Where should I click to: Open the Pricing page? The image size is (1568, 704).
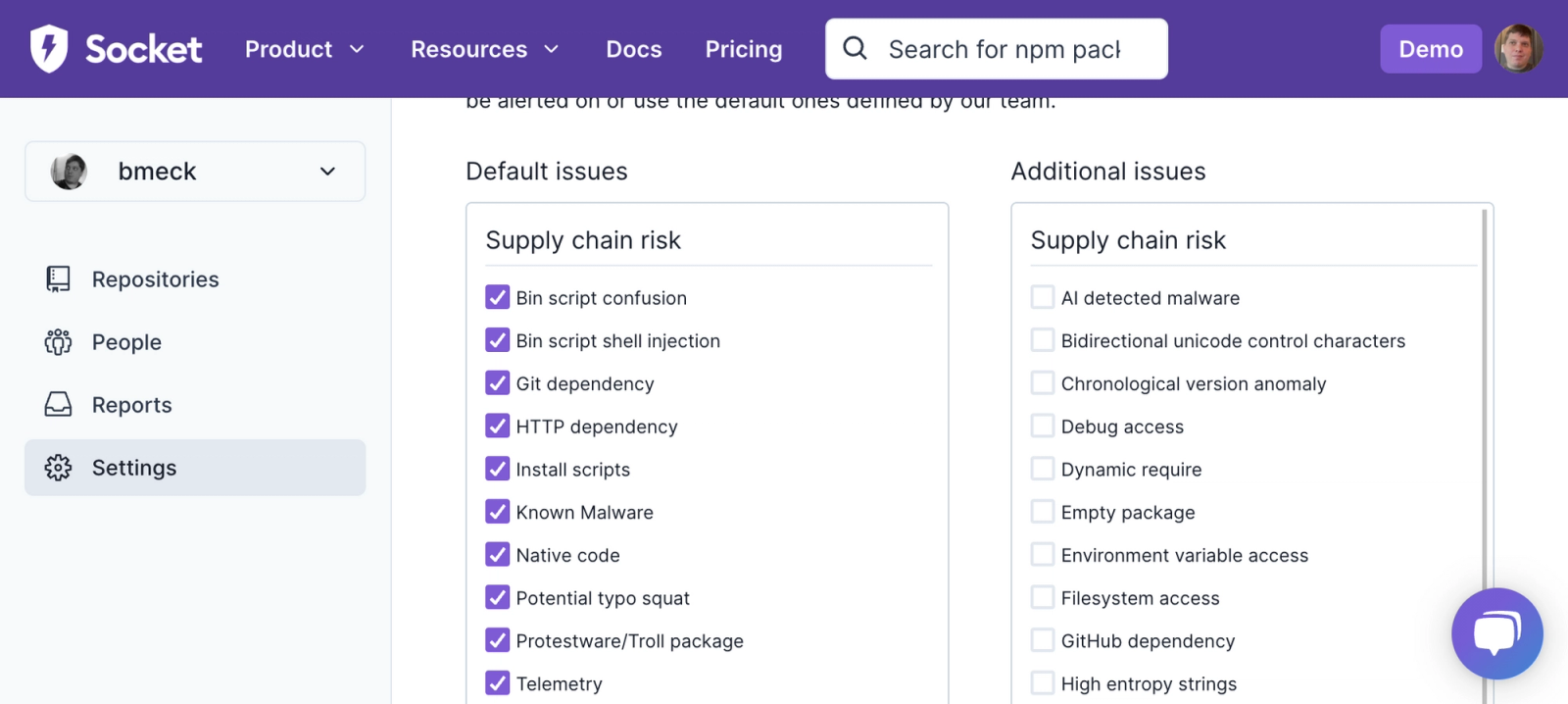[x=744, y=49]
